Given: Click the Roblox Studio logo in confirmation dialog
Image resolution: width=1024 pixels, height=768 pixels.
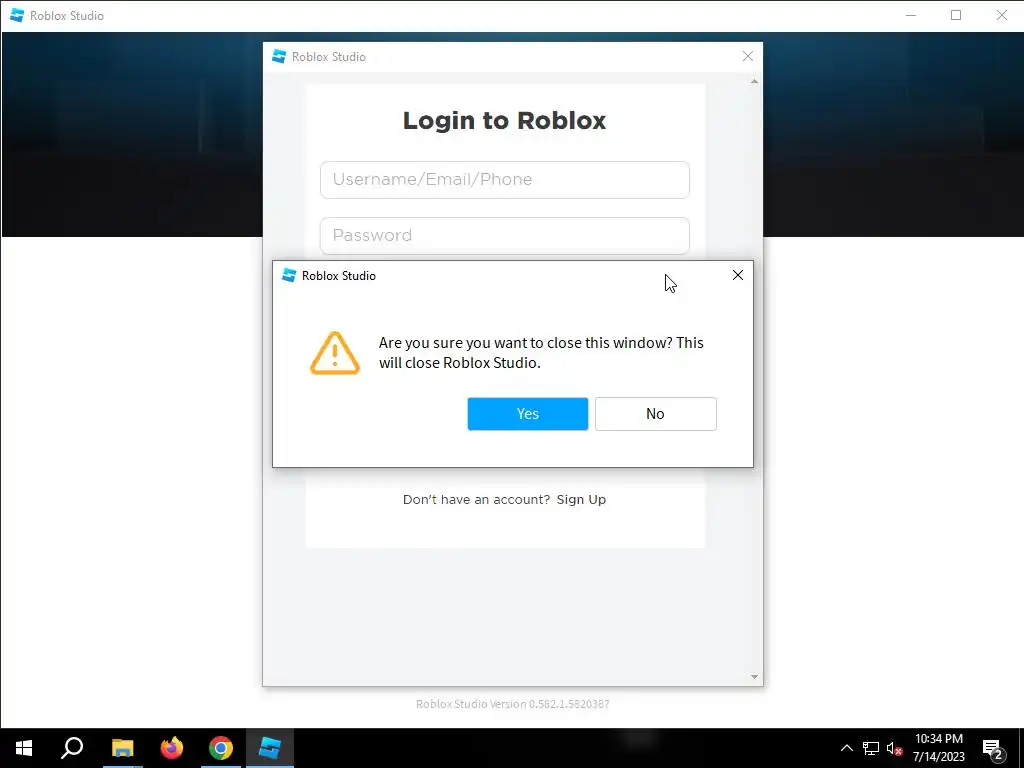Looking at the screenshot, I should pos(289,276).
